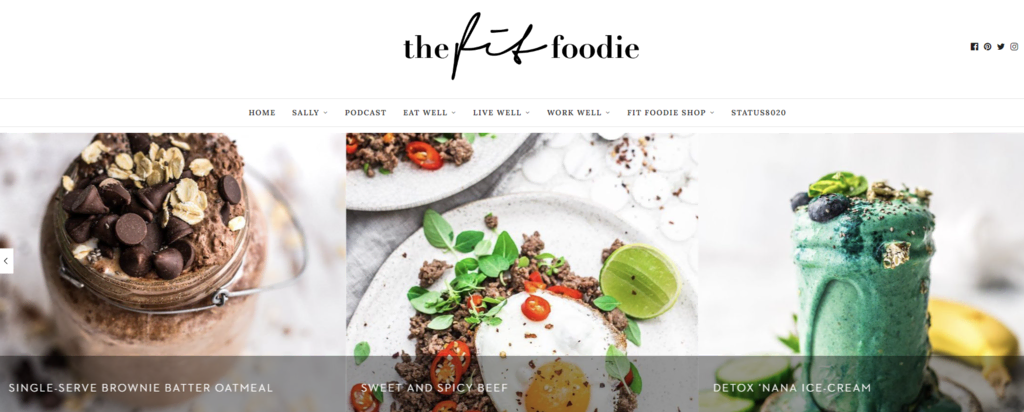The image size is (1024, 412).
Task: Expand the Live Well dropdown arrow
Action: [528, 113]
